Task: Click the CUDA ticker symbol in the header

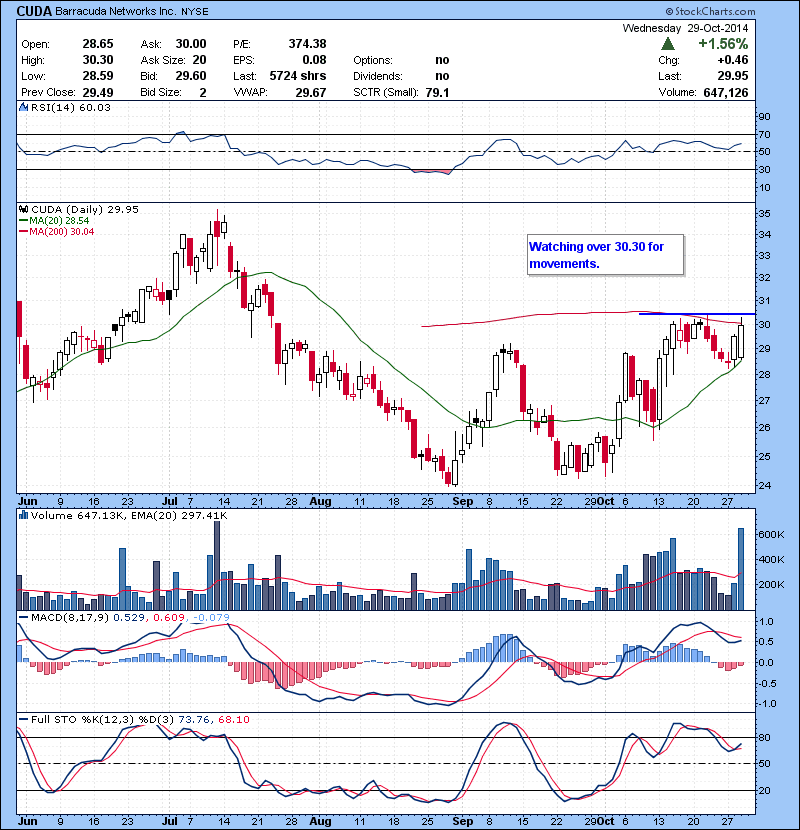Action: tap(34, 11)
